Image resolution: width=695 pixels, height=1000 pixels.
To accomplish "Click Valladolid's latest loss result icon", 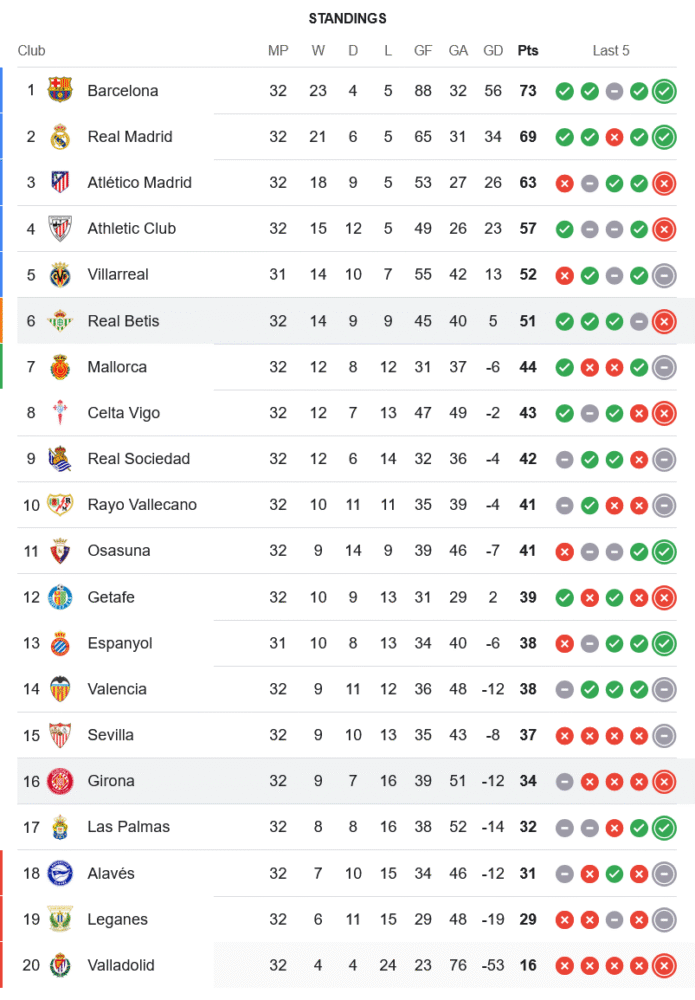I will tap(663, 965).
